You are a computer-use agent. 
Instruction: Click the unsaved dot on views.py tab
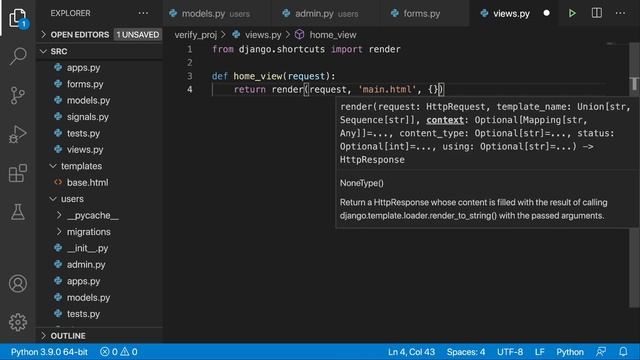(x=546, y=13)
